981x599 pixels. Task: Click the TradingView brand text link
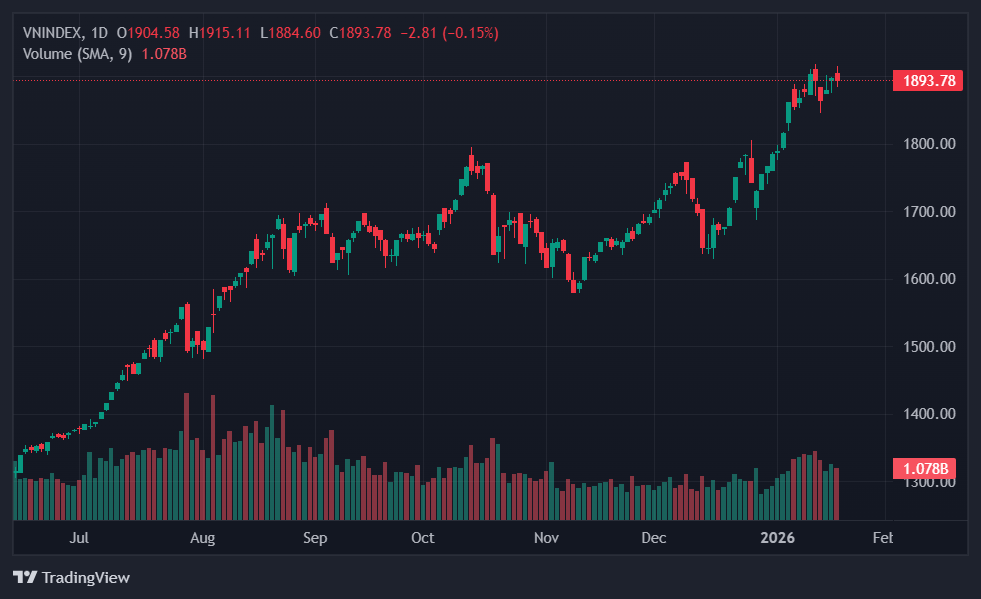click(x=85, y=578)
